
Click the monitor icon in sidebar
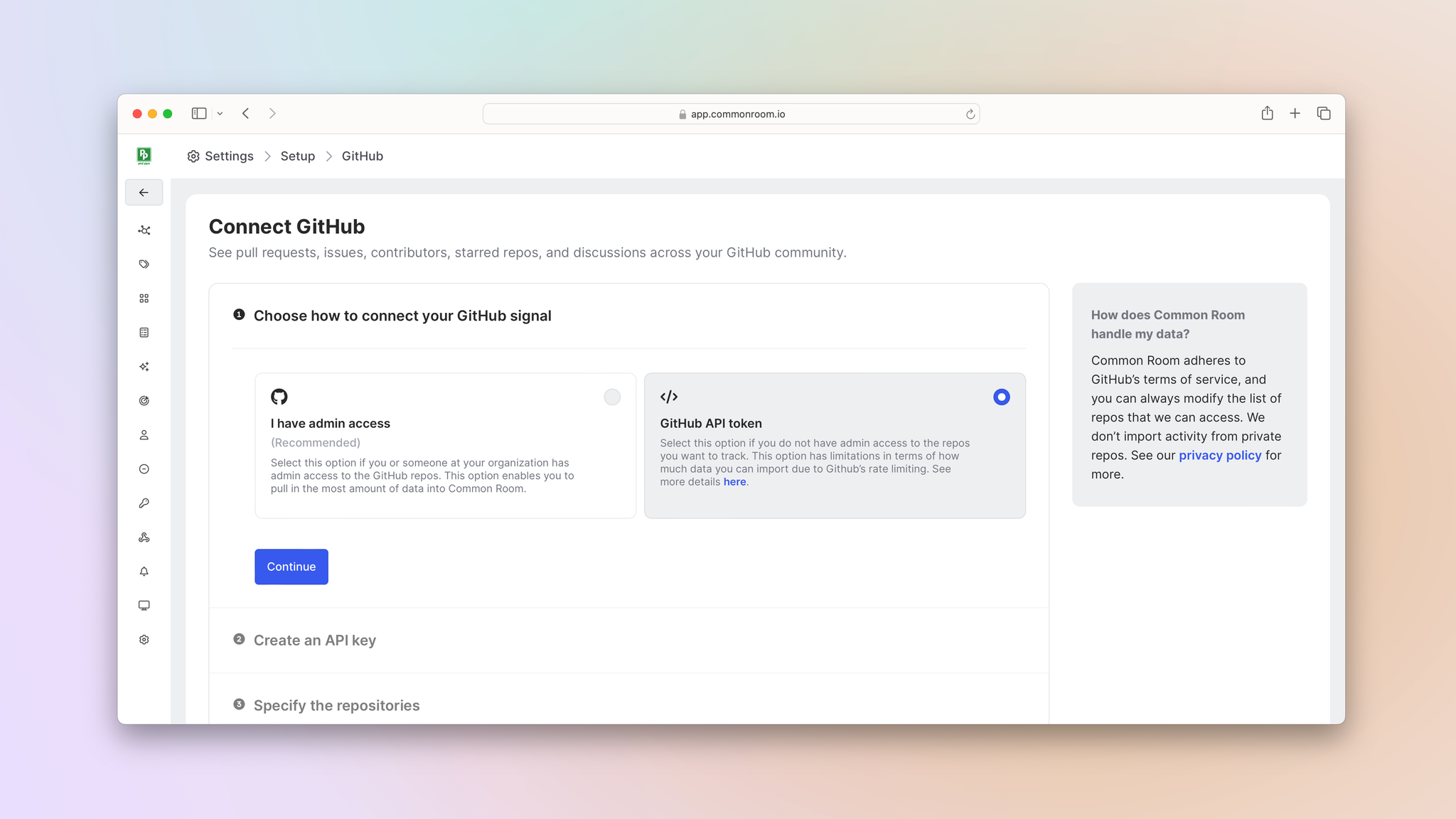pos(144,606)
